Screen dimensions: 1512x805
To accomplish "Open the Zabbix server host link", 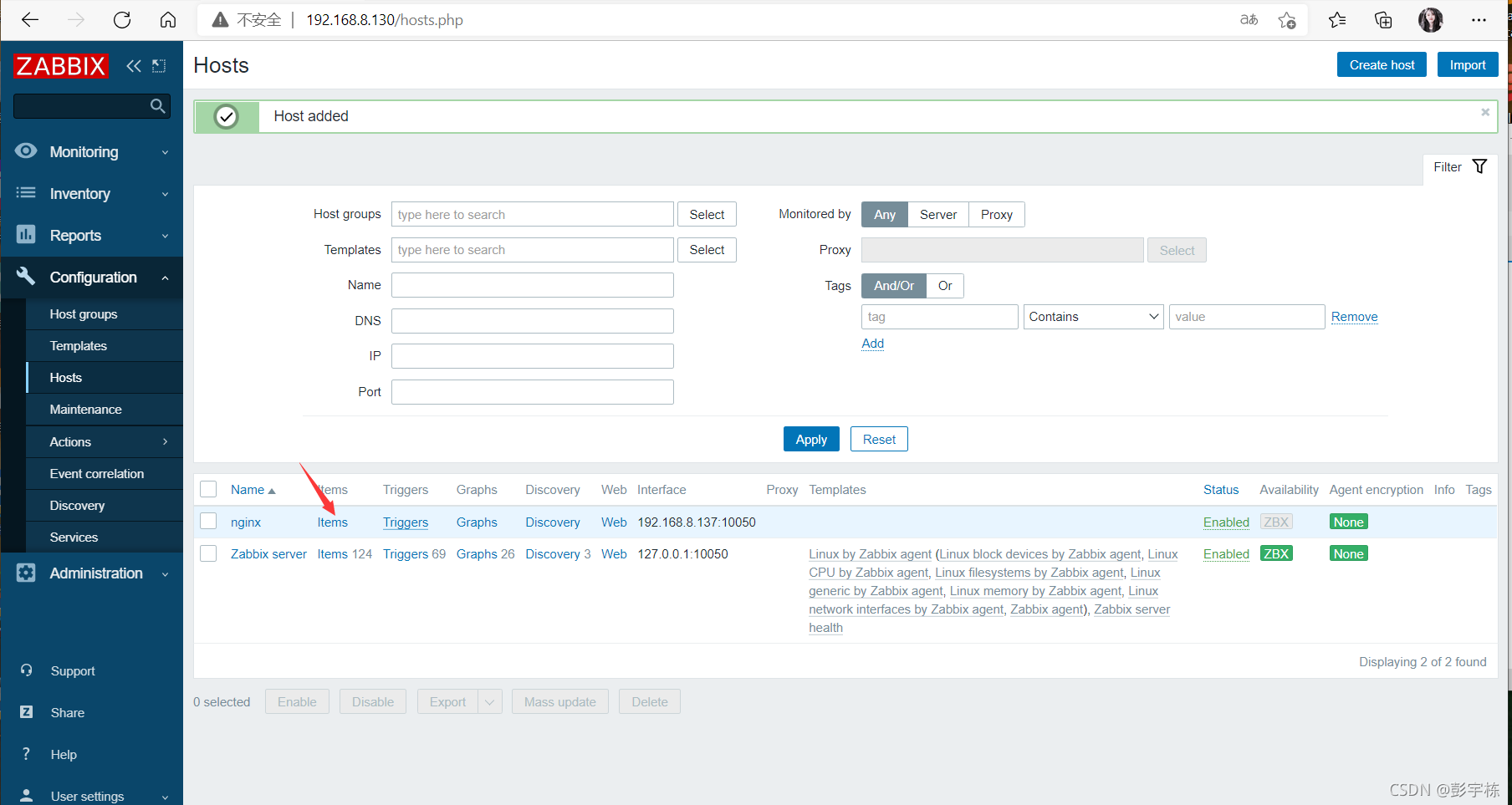I will pos(268,554).
